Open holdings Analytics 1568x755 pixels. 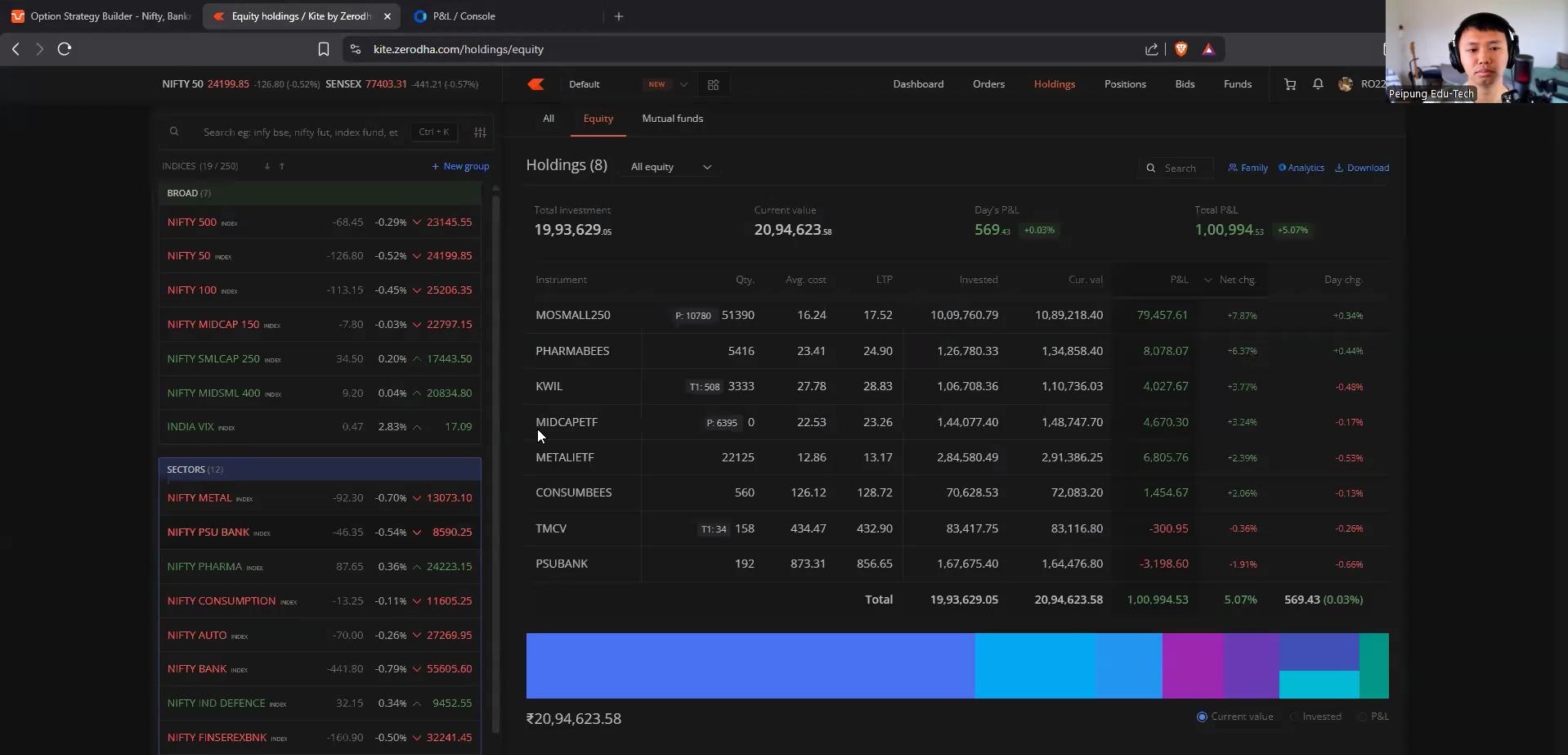[x=1301, y=168]
